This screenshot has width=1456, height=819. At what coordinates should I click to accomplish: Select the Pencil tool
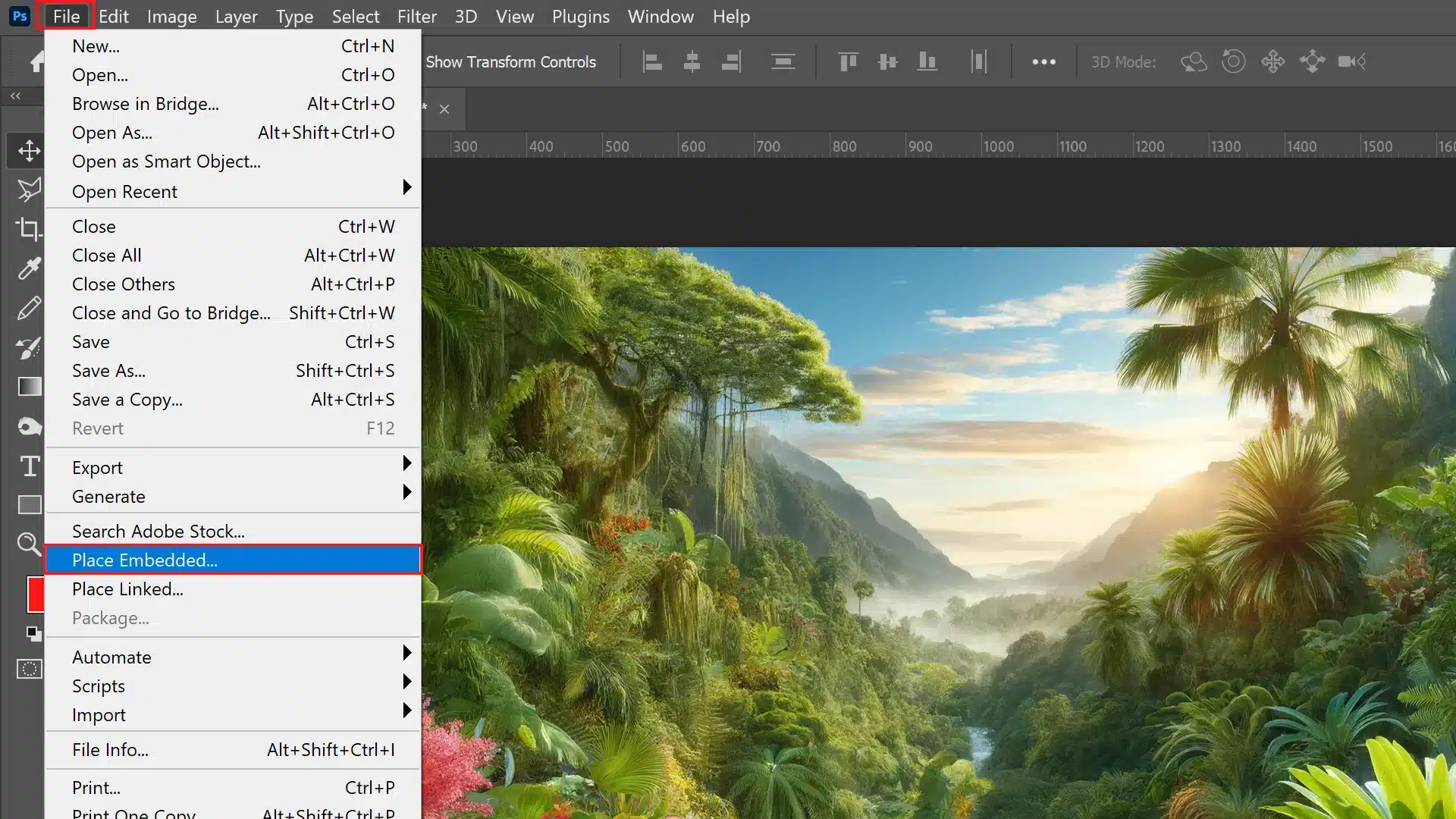[x=29, y=308]
